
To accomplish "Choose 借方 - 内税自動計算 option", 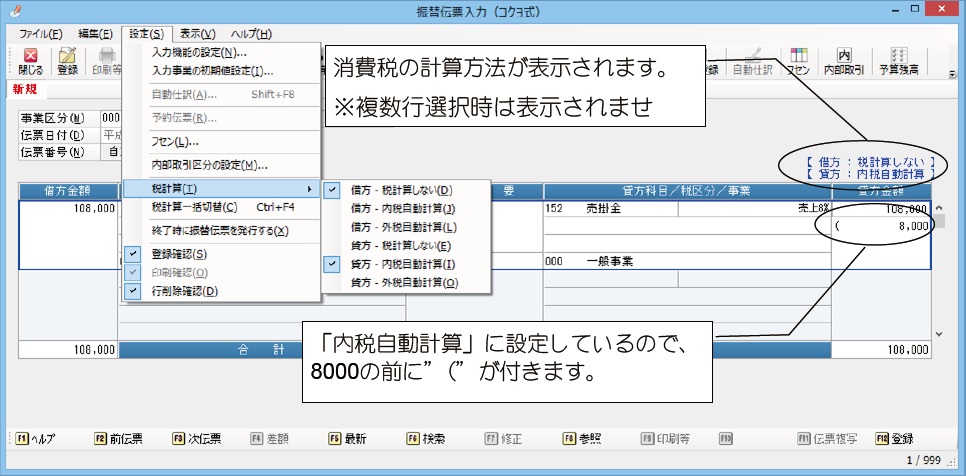I will pyautogui.click(x=403, y=208).
